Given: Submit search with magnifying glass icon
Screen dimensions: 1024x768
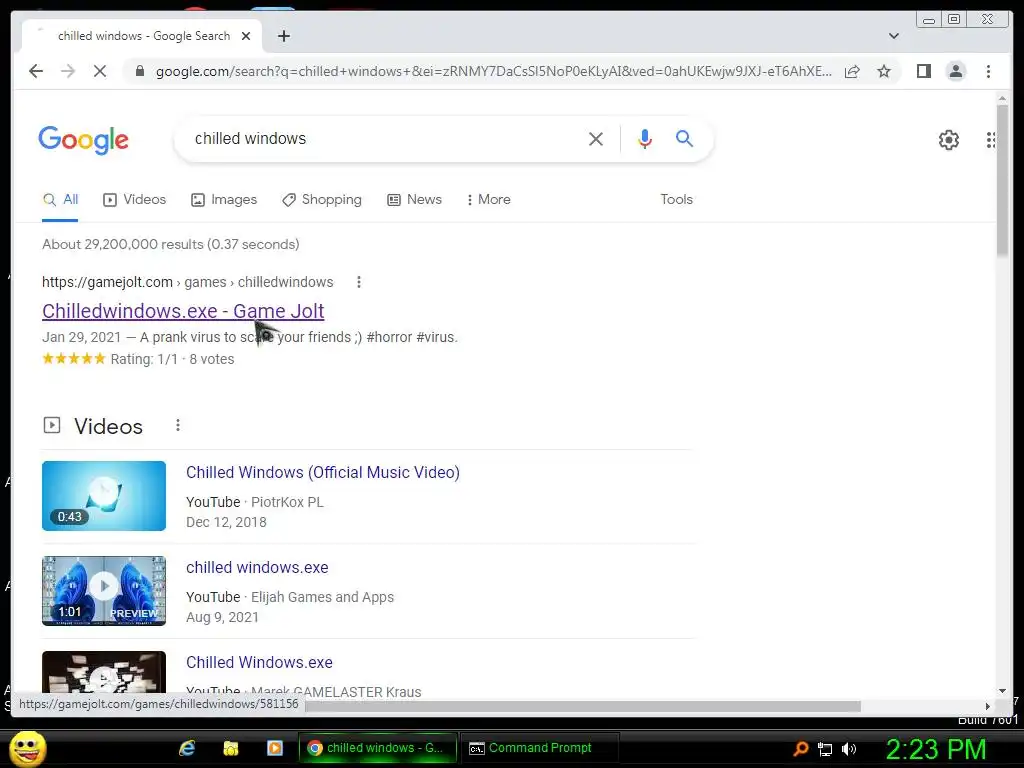Looking at the screenshot, I should click(x=684, y=138).
